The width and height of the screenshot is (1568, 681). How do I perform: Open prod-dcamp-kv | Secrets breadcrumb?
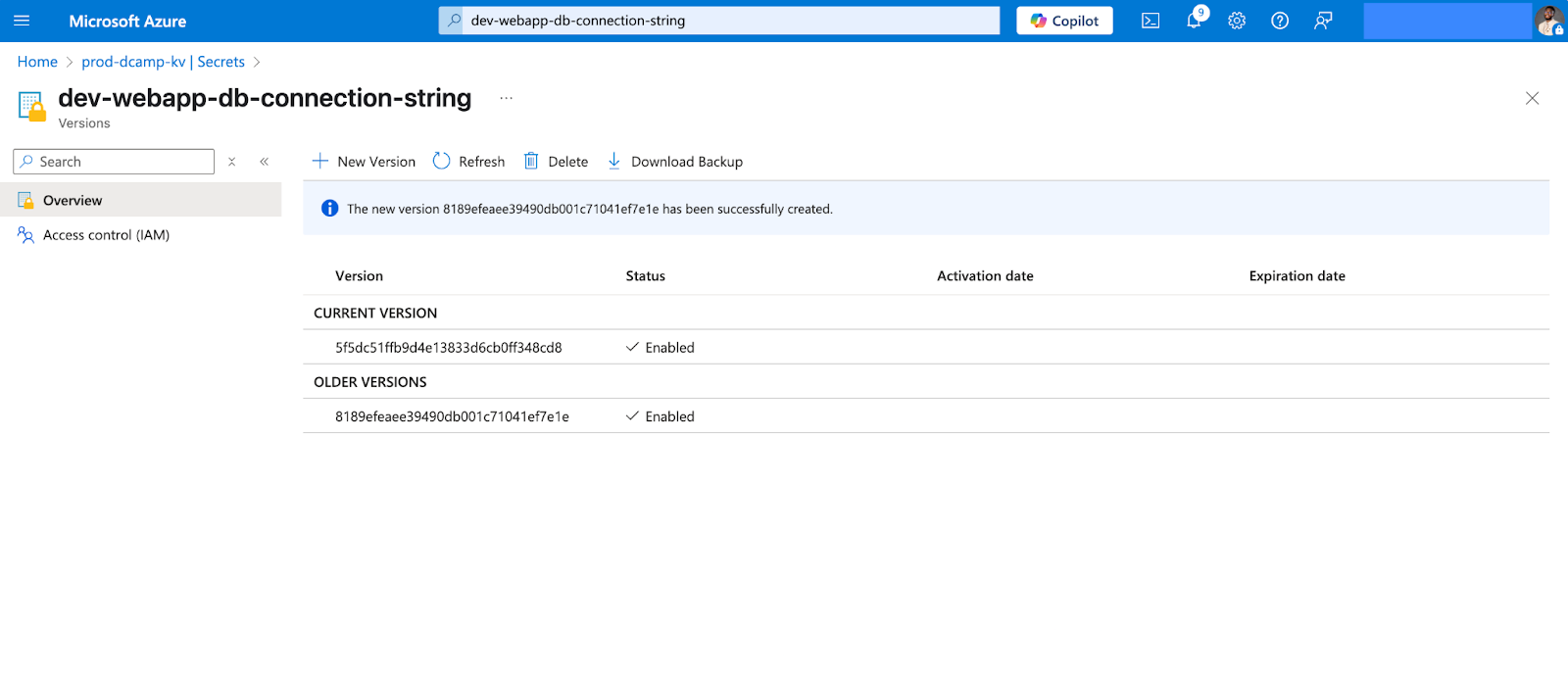coord(163,62)
